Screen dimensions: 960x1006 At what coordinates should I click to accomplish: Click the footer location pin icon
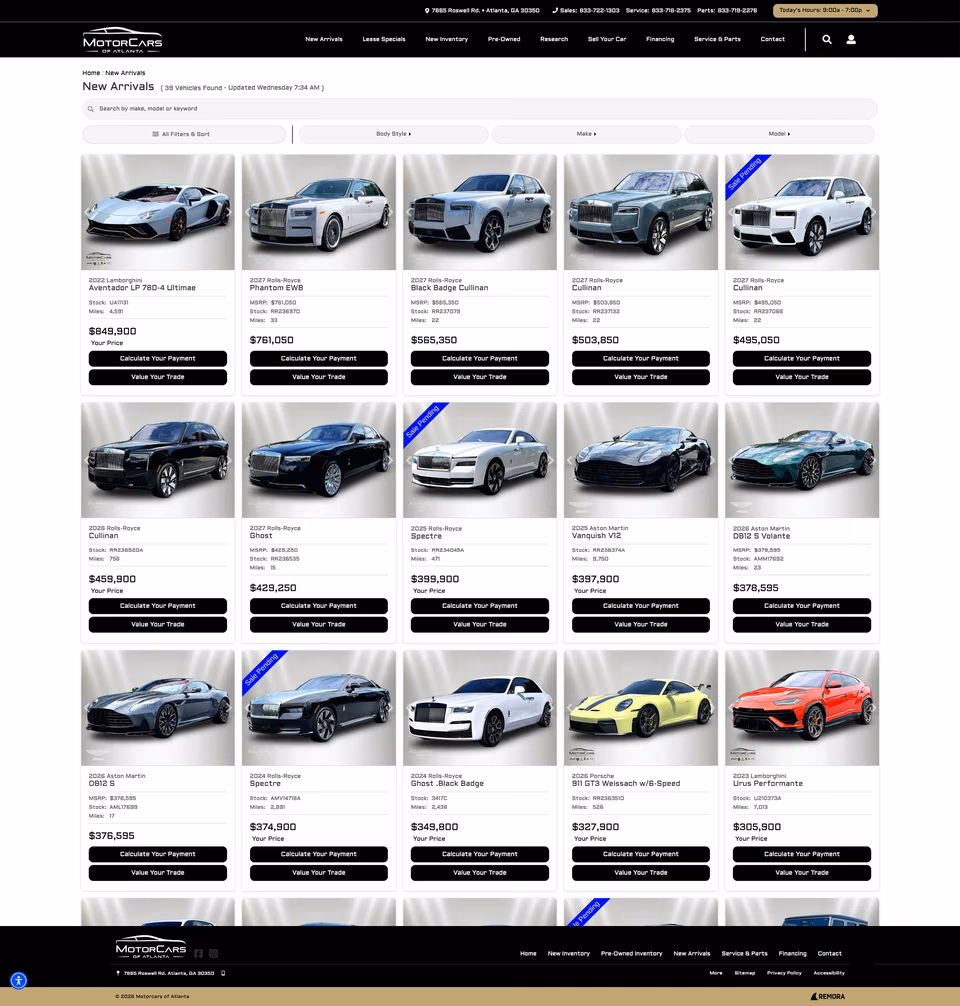pos(118,973)
